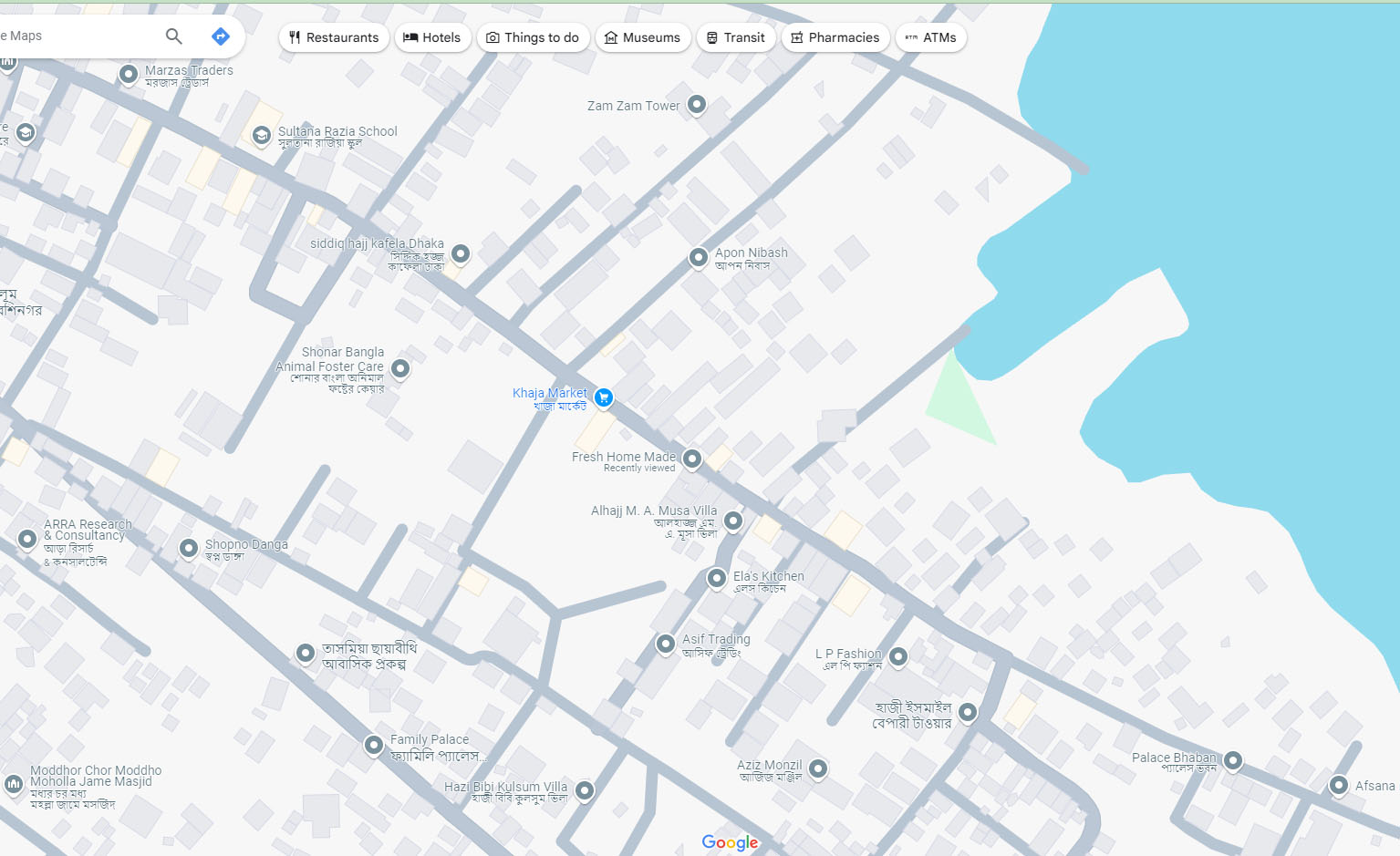The image size is (1400, 856).
Task: Click the Zam Zam Tower label
Action: (x=634, y=106)
